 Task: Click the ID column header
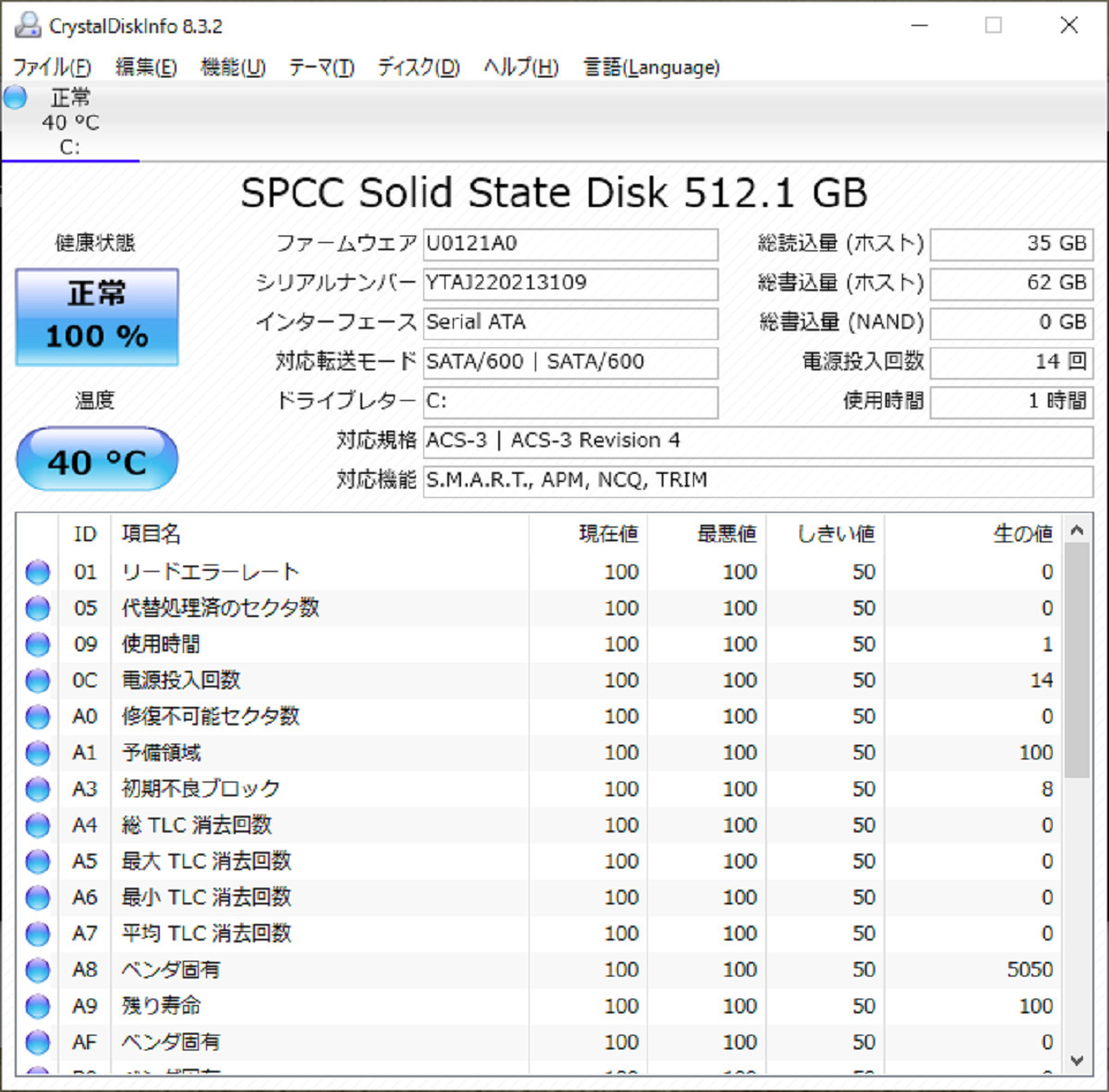pyautogui.click(x=85, y=534)
